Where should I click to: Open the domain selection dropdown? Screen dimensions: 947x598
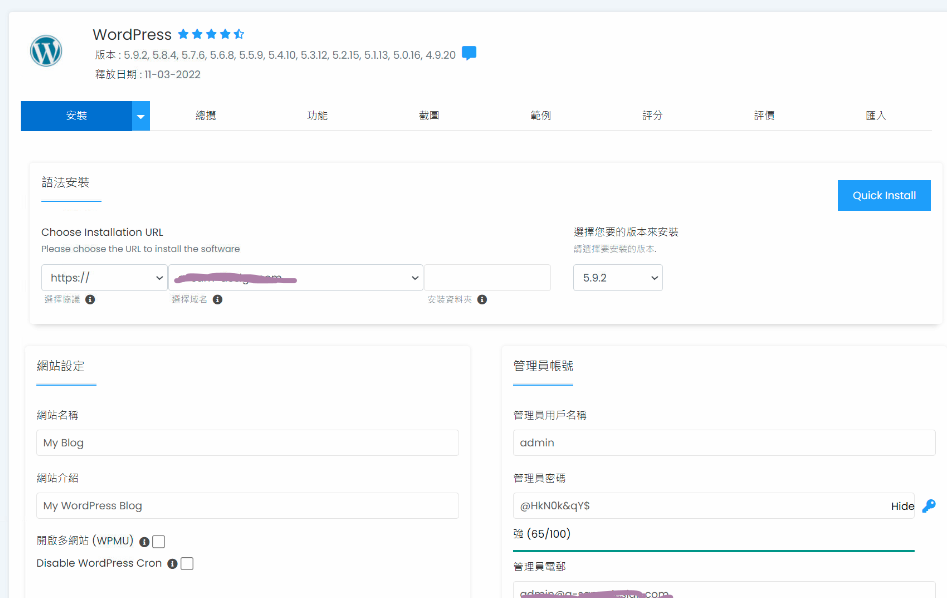[296, 277]
